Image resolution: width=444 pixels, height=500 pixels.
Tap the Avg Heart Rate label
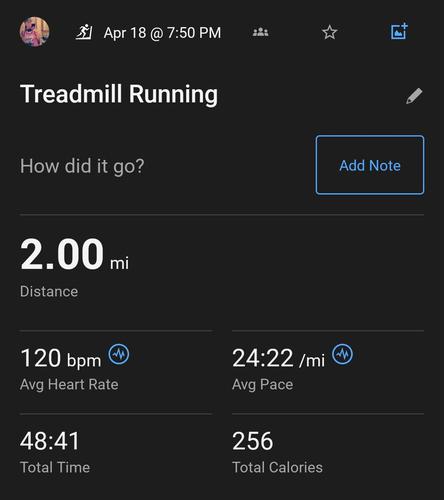[x=69, y=384]
